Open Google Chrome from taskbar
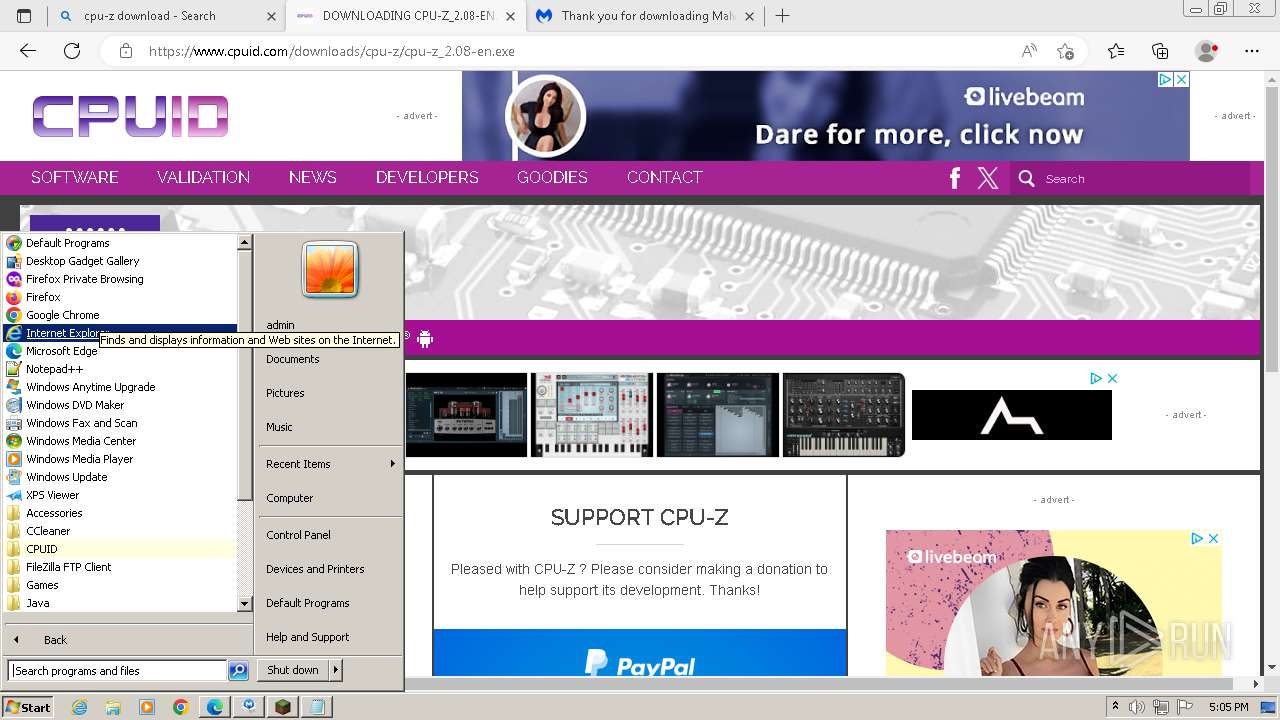 coord(181,707)
